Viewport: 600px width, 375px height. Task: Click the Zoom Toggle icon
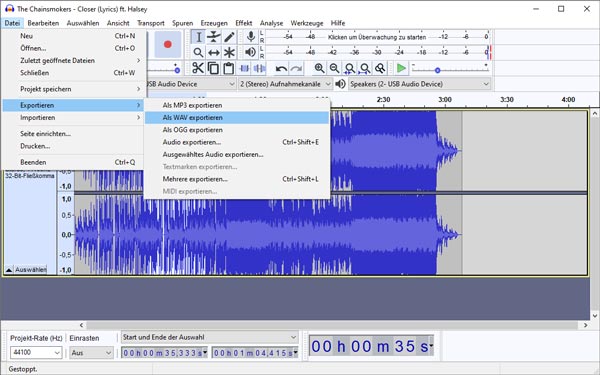click(x=380, y=68)
